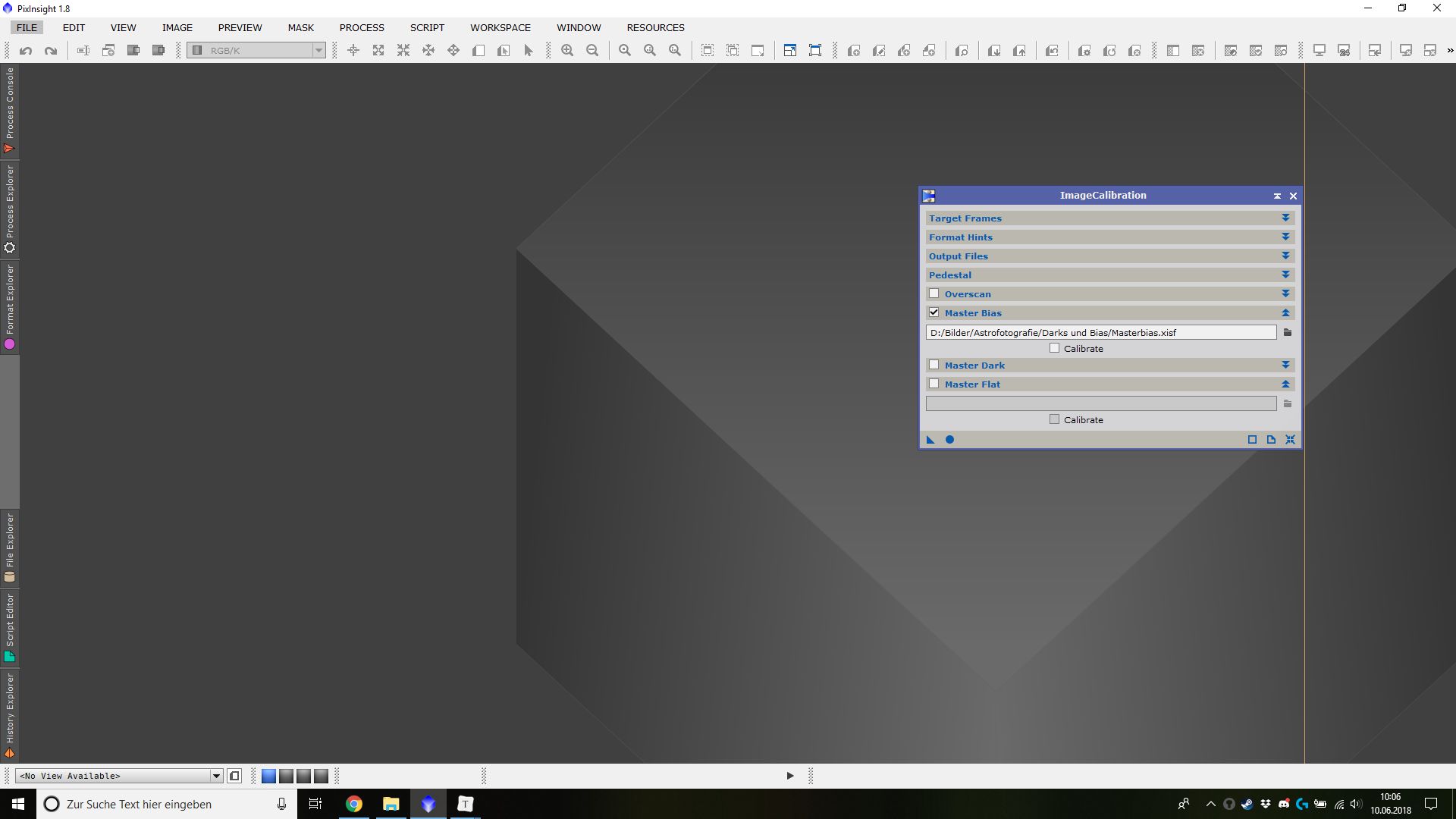Click the Zoom In magnifier icon
The height and width of the screenshot is (819, 1456).
pyautogui.click(x=567, y=51)
